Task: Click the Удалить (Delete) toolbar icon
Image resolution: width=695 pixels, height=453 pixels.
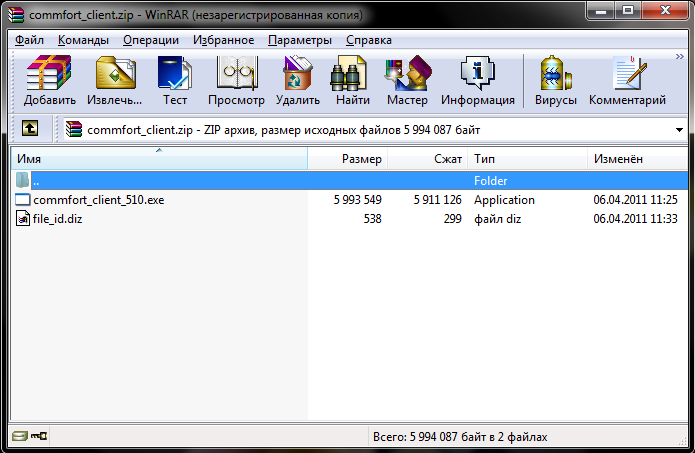Action: [297, 73]
